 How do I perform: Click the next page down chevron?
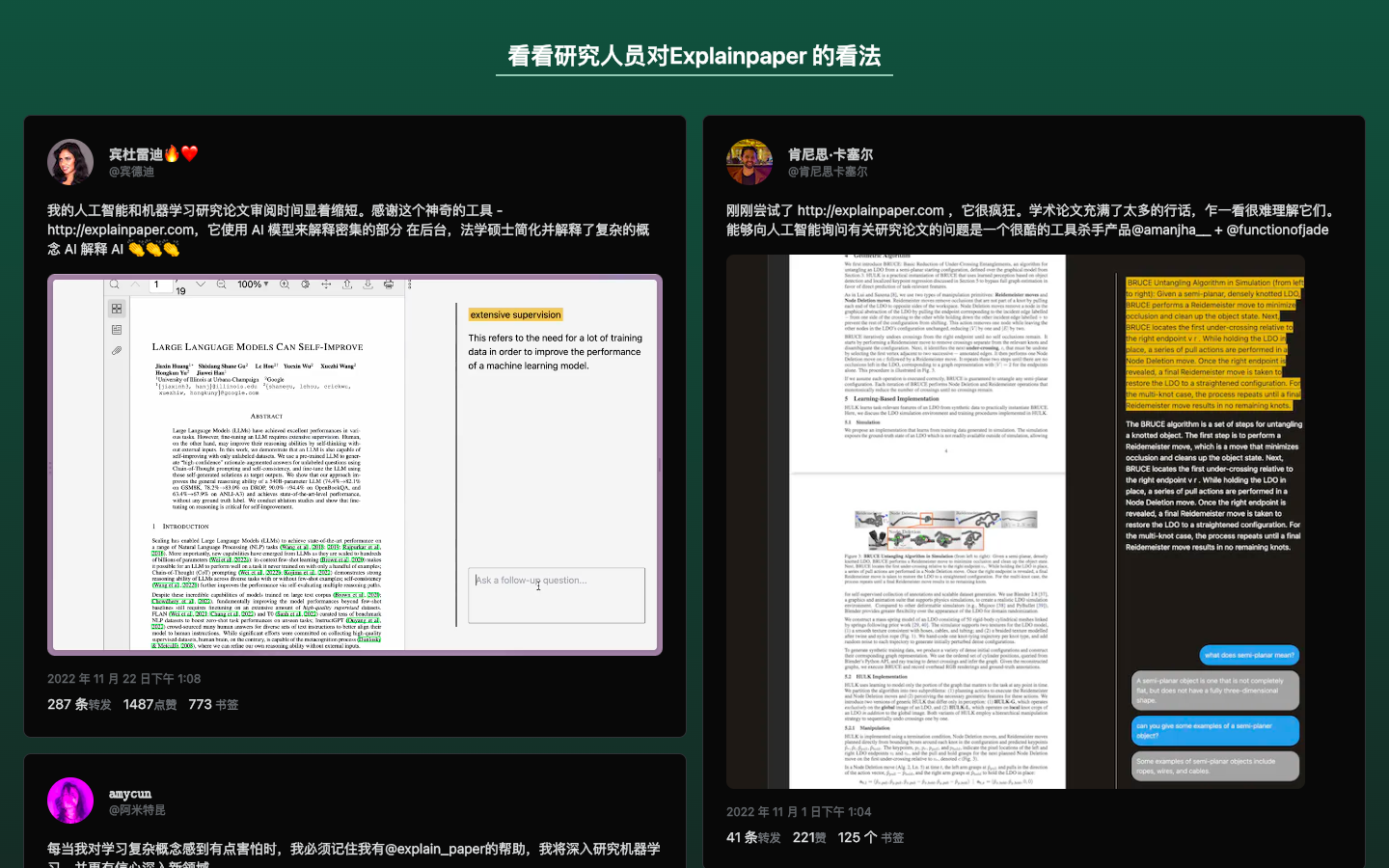pos(201,285)
